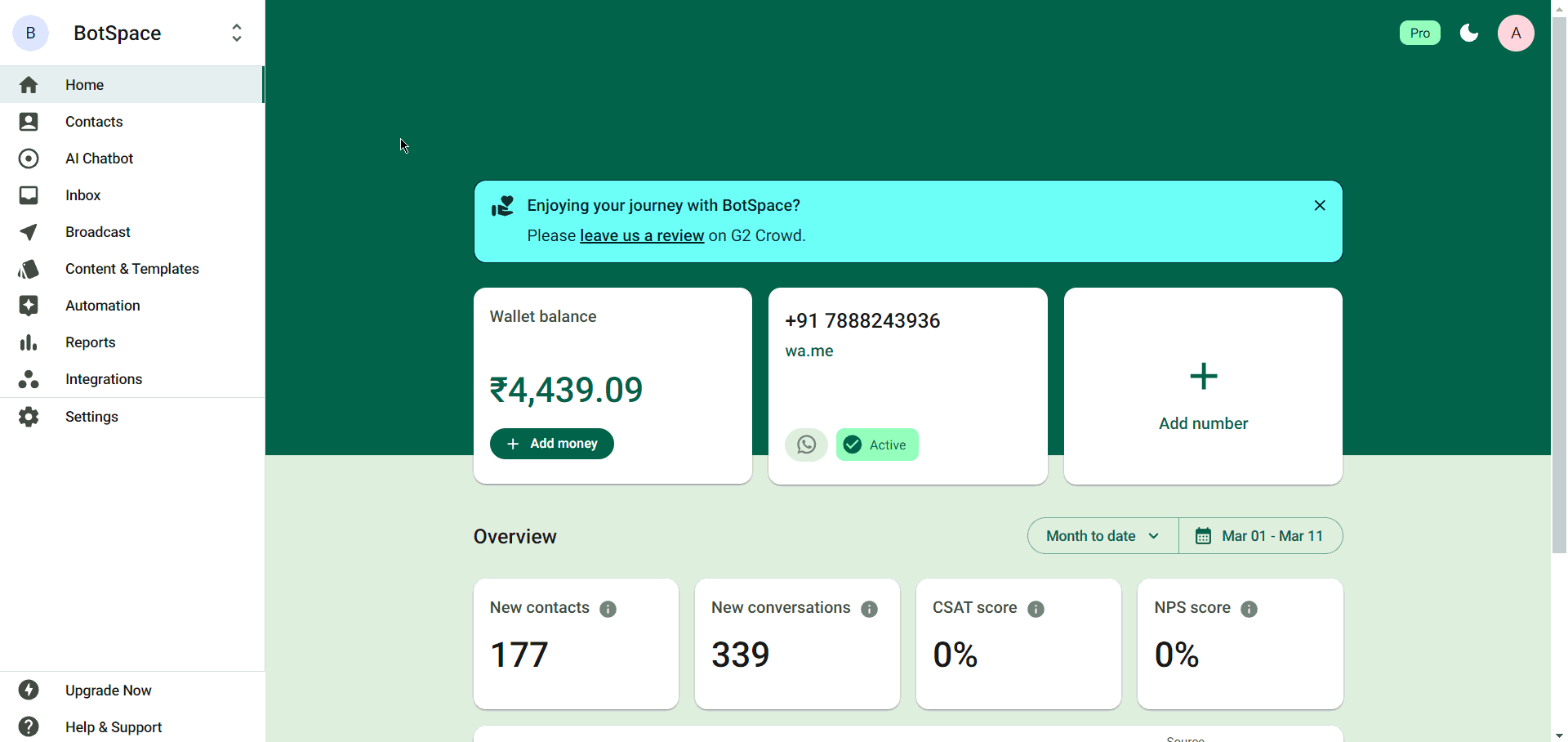This screenshot has width=1568, height=742.
Task: Open Content & Templates menu item
Action: [132, 269]
